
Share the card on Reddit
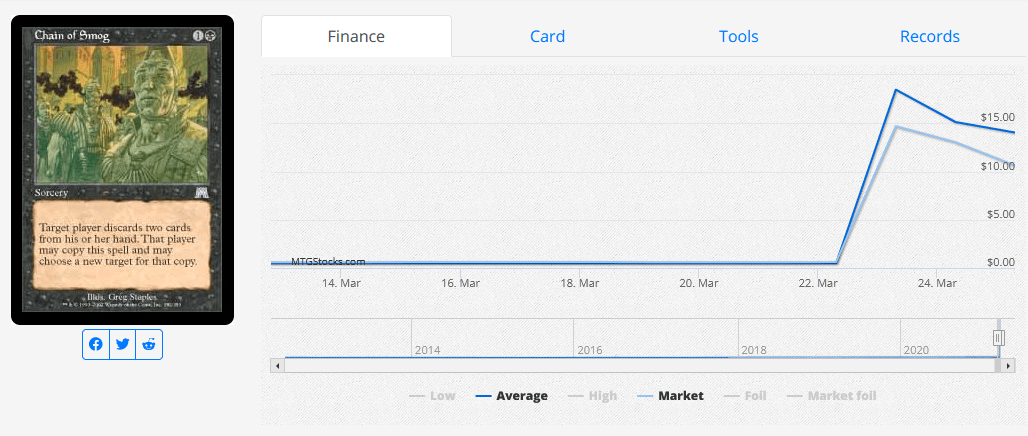[x=149, y=344]
